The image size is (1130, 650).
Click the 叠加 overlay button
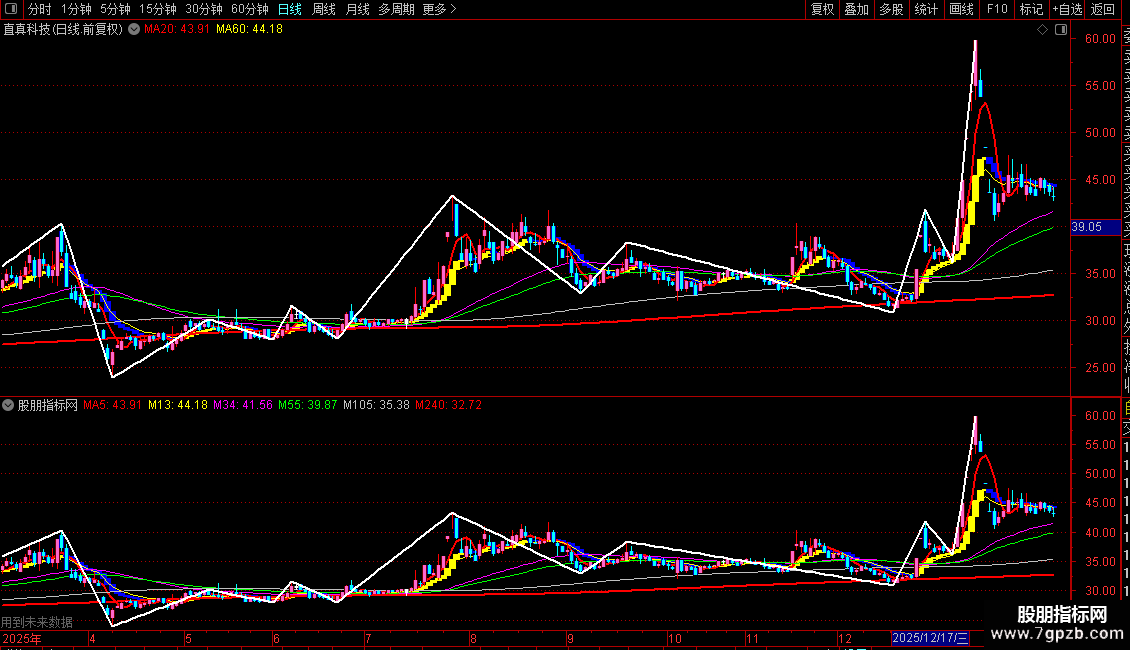(857, 9)
